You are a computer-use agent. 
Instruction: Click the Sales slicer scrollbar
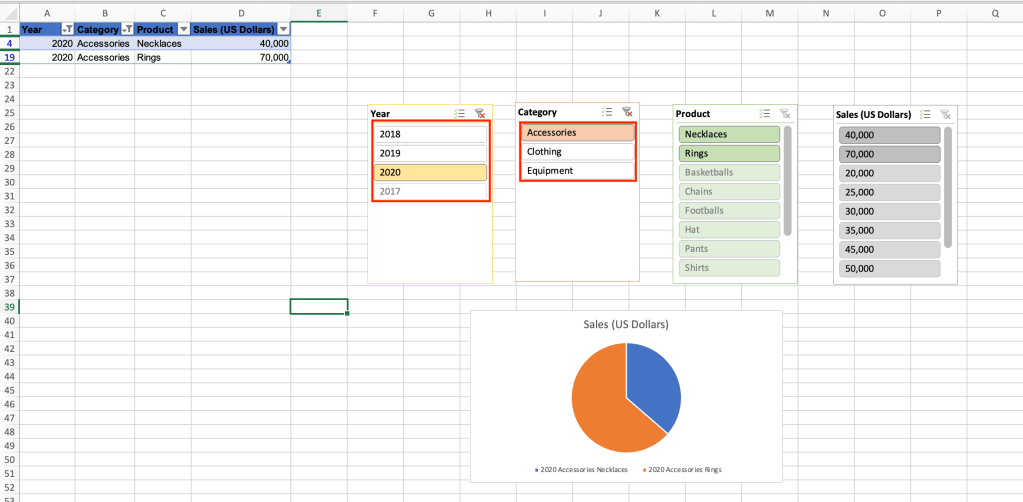click(x=948, y=187)
